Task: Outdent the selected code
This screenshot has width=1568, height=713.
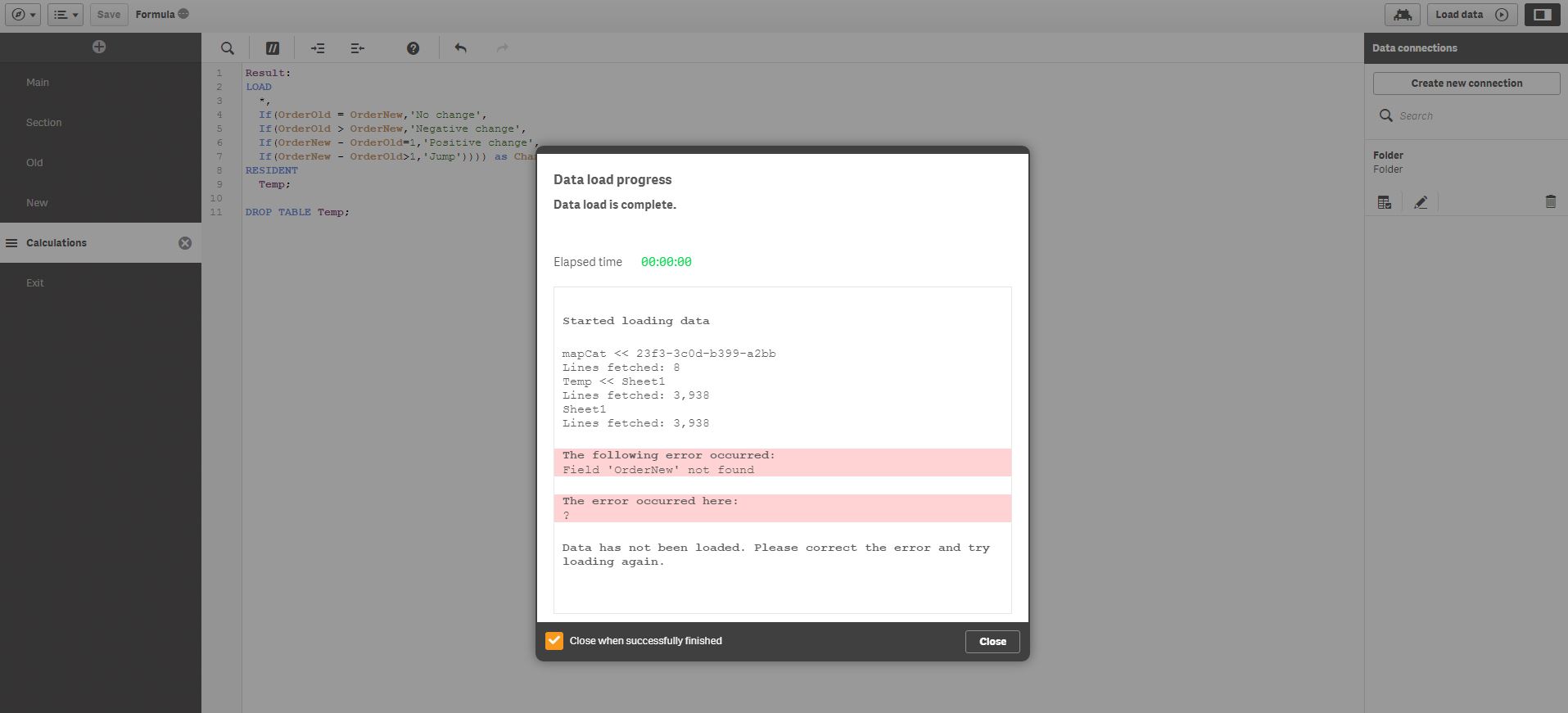Action: click(x=357, y=48)
